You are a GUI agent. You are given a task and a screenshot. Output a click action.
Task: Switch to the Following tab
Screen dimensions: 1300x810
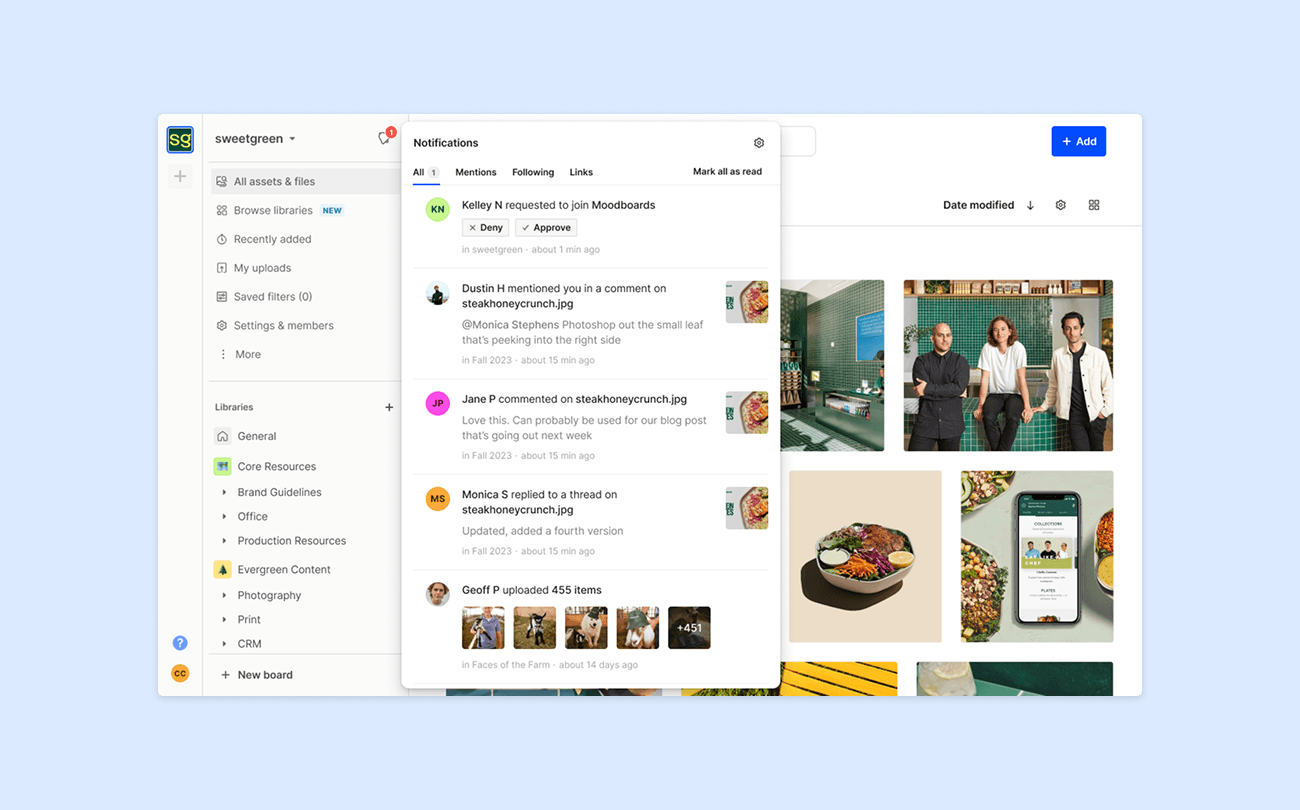coord(533,172)
